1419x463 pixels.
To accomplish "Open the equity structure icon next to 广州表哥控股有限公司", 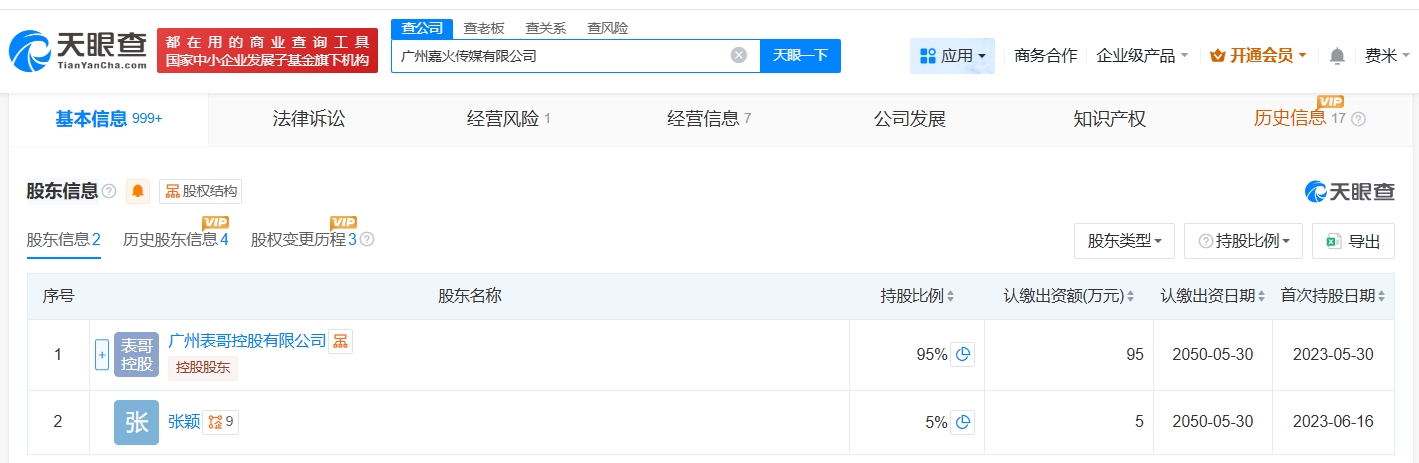I will tap(341, 341).
